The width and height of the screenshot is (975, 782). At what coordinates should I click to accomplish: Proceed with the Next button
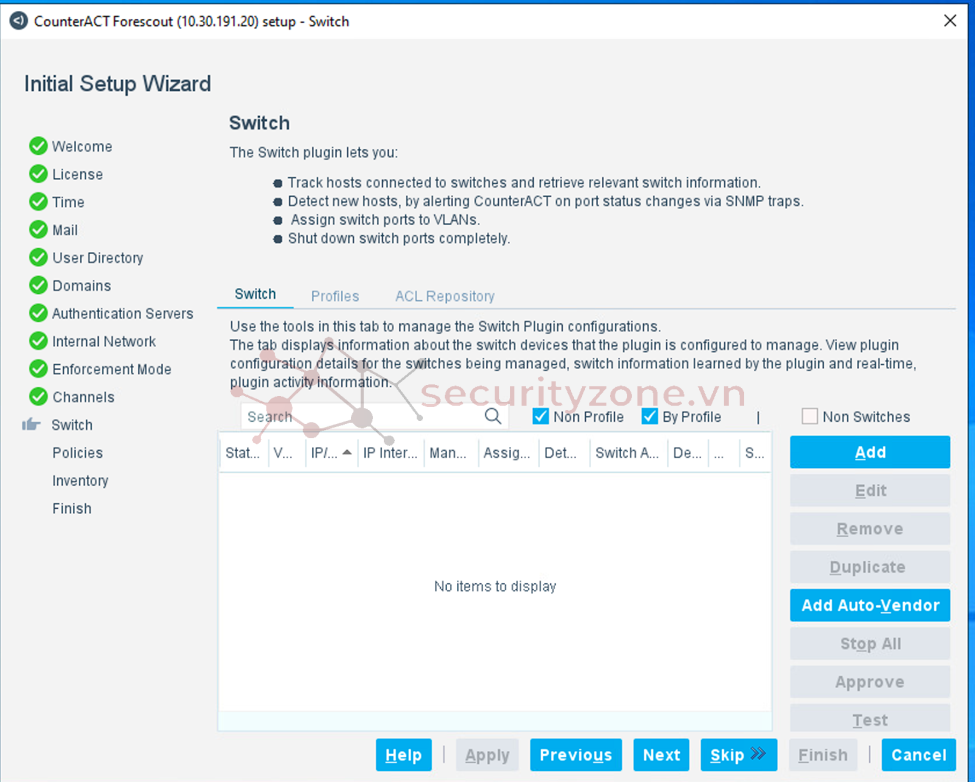click(661, 755)
